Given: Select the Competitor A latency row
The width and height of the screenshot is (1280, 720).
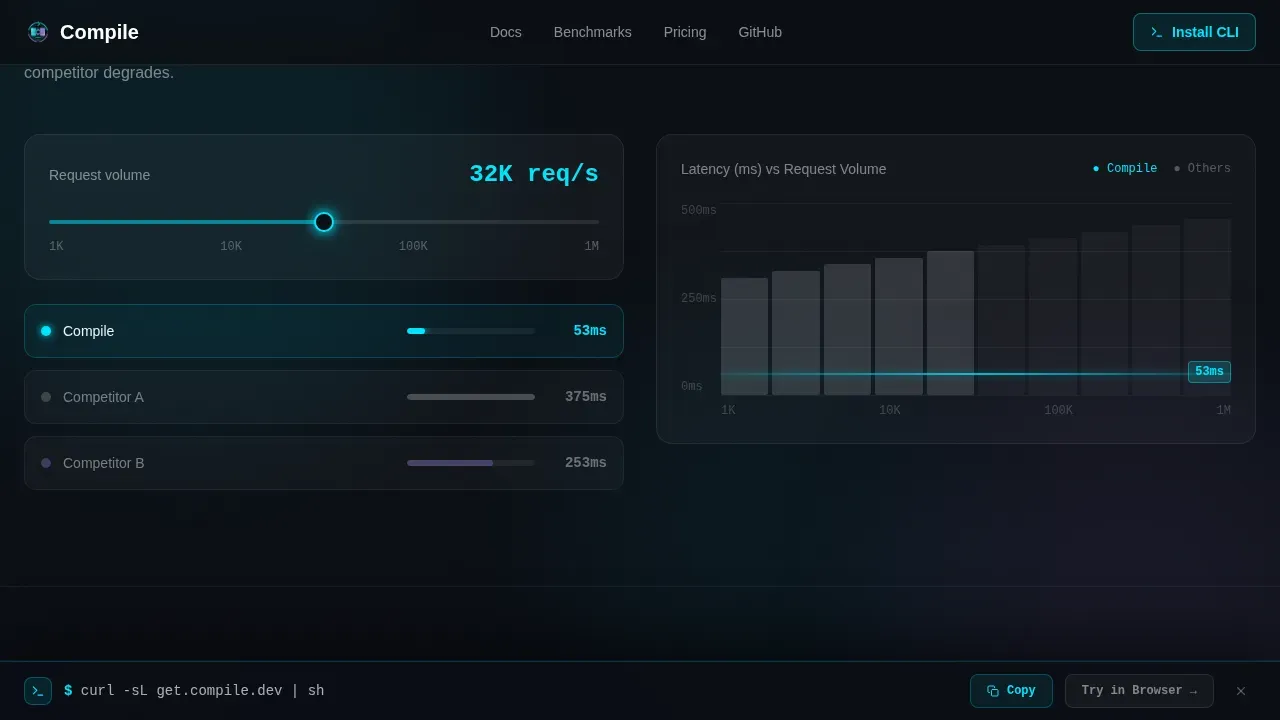Looking at the screenshot, I should coord(324,397).
